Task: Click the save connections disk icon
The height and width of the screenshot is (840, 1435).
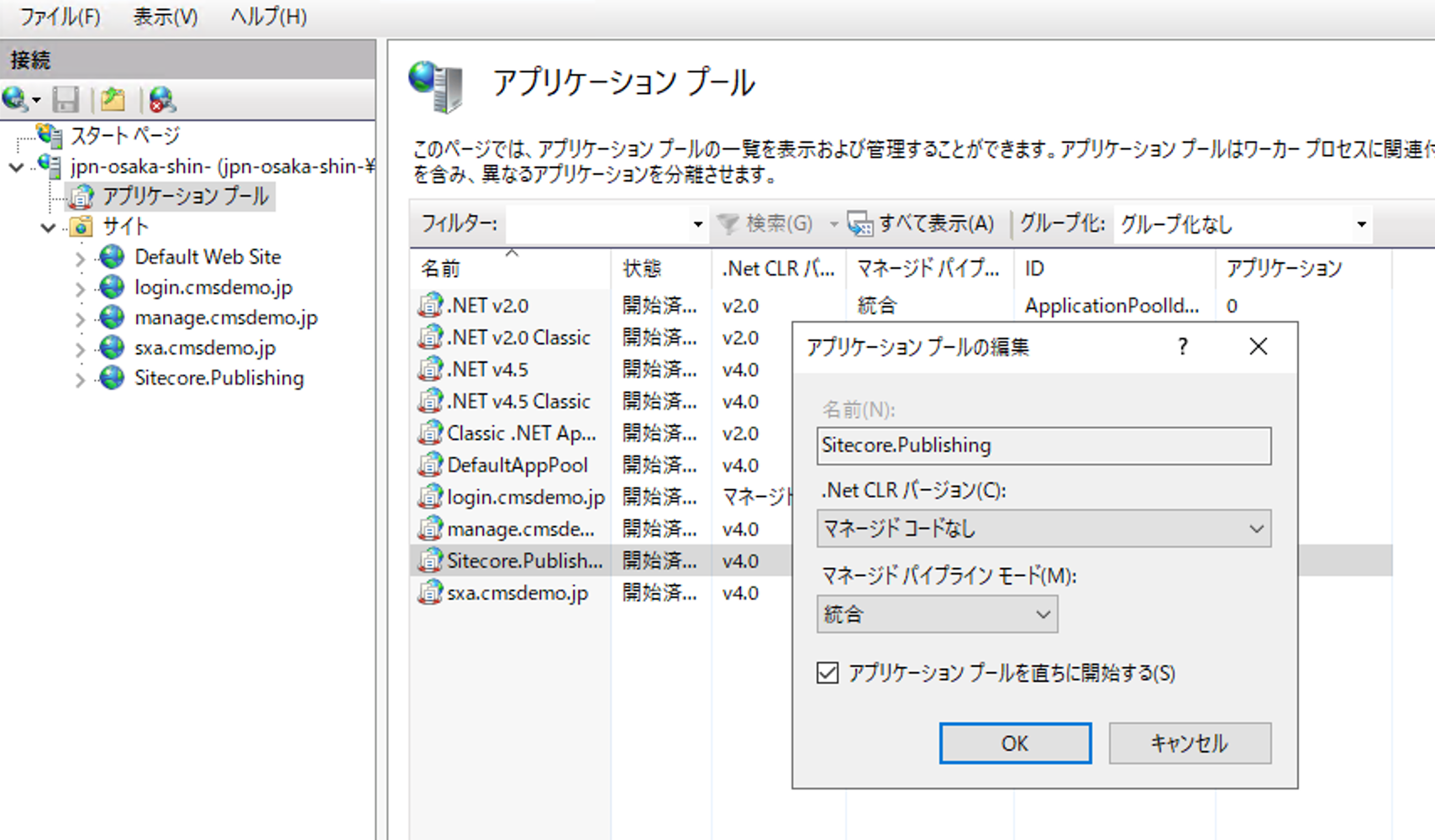Action: [66, 100]
